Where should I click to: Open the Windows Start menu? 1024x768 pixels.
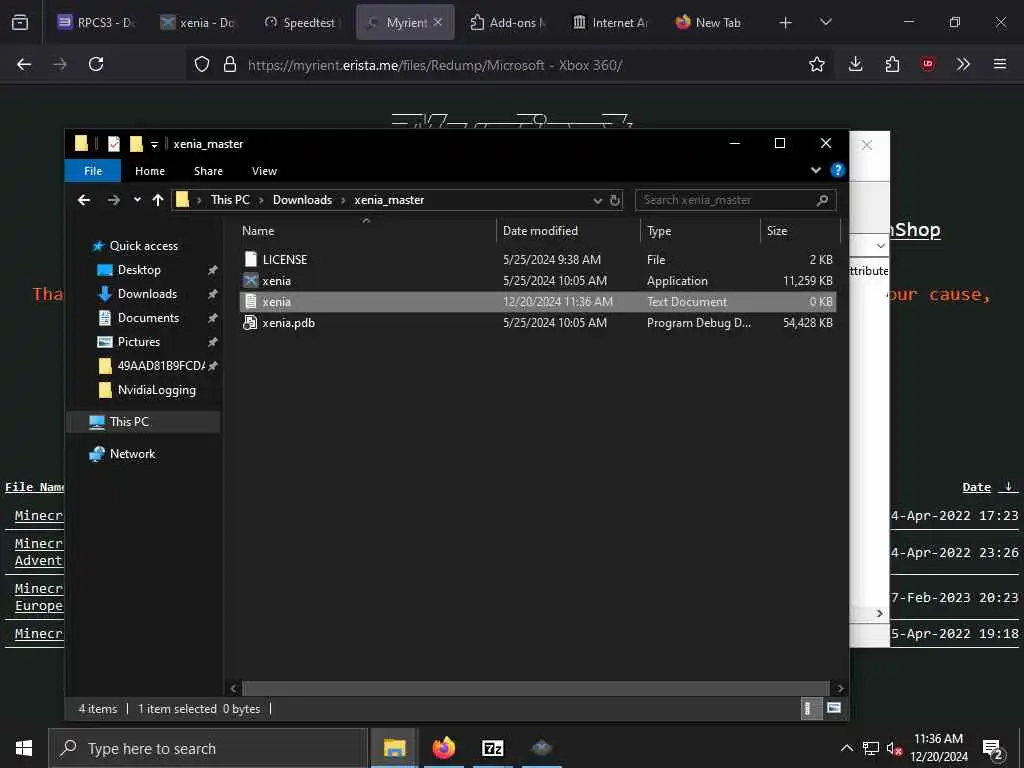[x=24, y=748]
